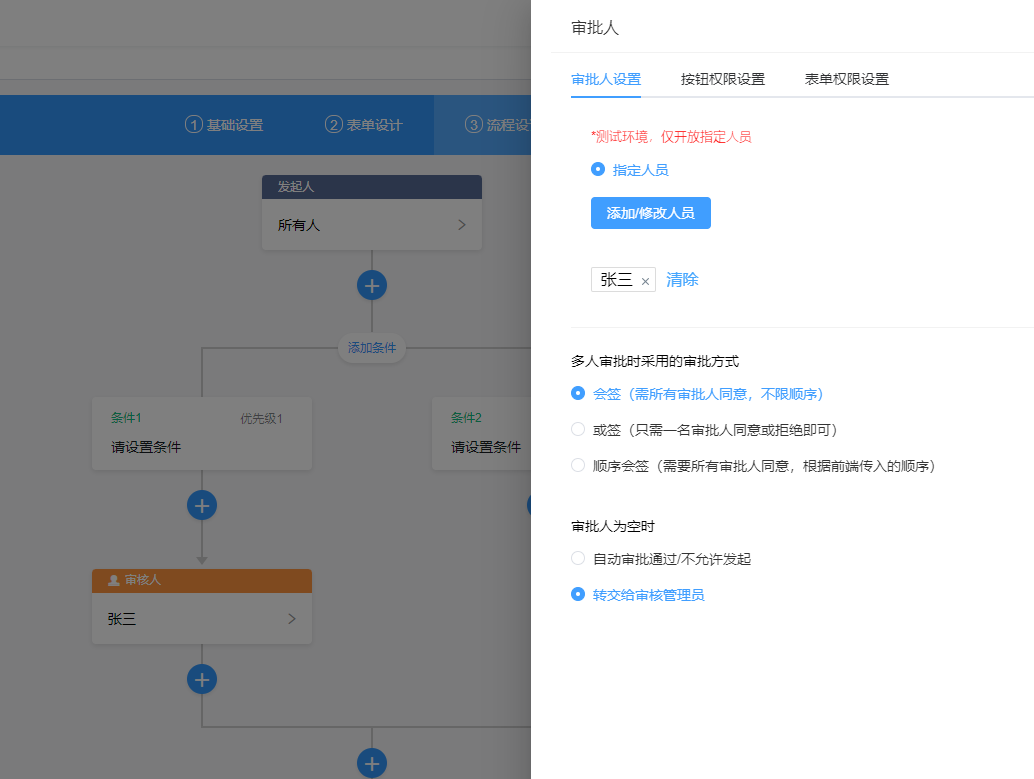Screen dimensions: 1034x779
Task: Open the 张三 reviewer node chevron
Action: (x=291, y=619)
